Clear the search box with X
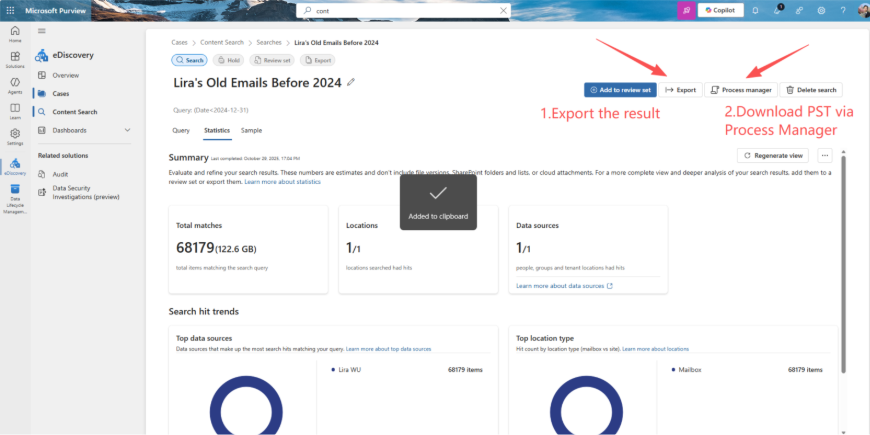Viewport: 870px width, 435px height. [x=503, y=11]
